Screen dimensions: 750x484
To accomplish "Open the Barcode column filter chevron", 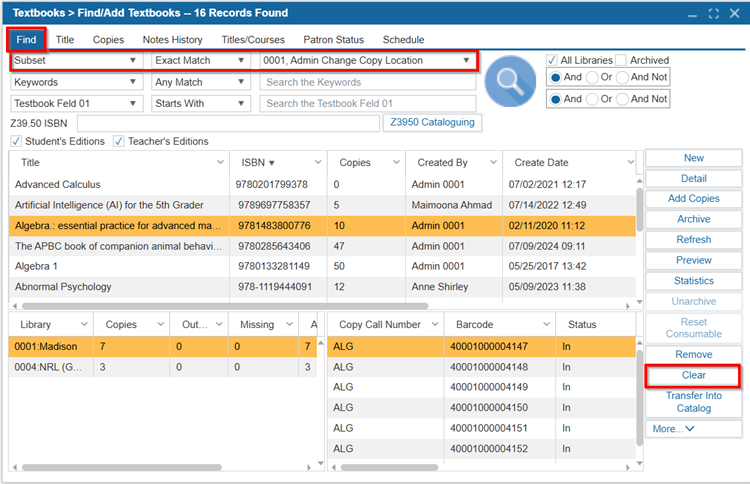I will click(x=546, y=324).
